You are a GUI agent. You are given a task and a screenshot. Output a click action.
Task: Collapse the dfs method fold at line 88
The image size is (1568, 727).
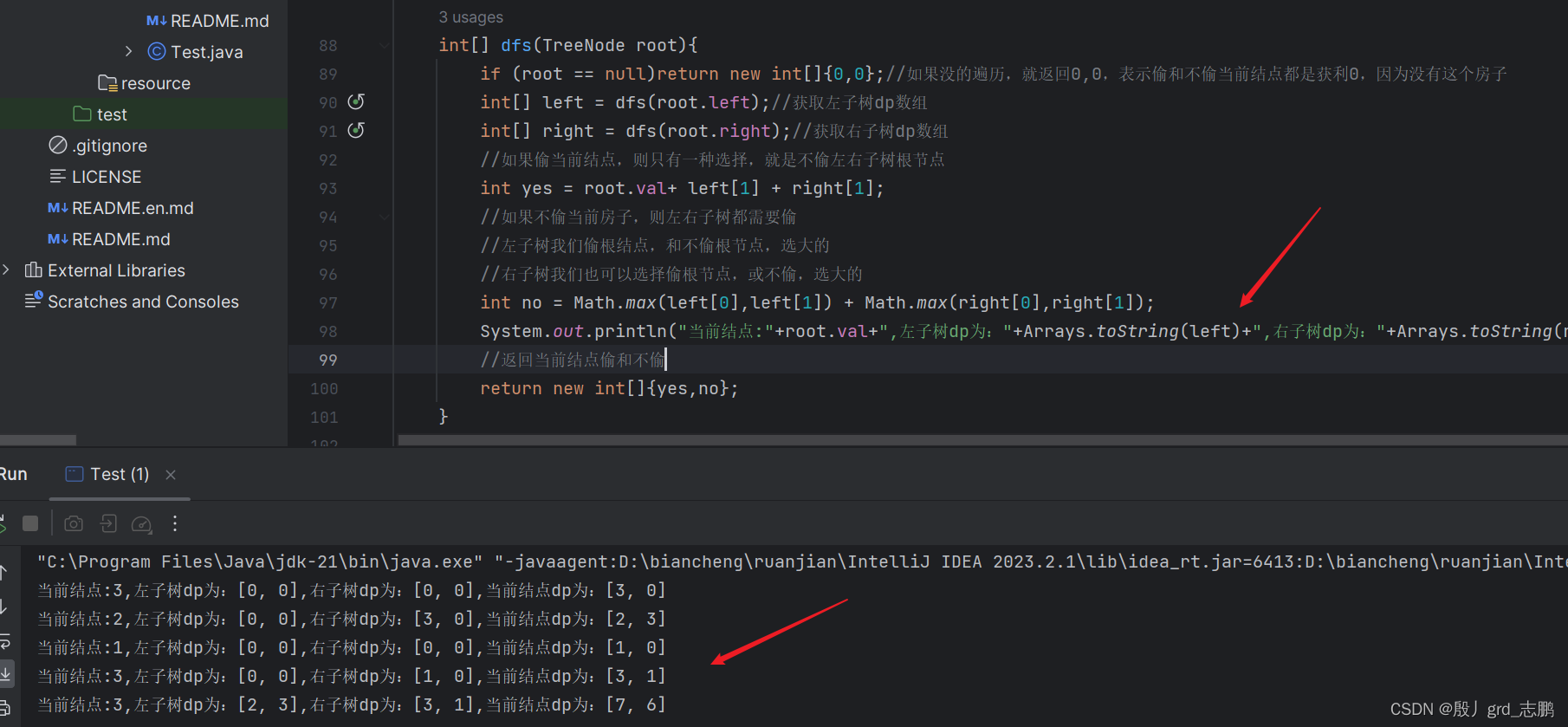tap(384, 45)
